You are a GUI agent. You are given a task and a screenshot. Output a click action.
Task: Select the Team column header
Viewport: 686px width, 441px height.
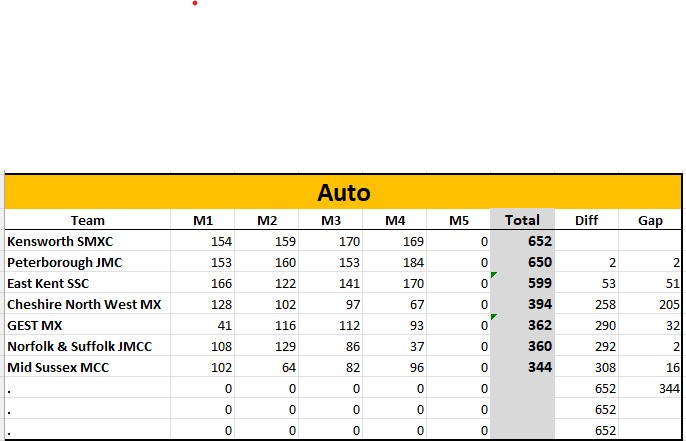coord(88,220)
